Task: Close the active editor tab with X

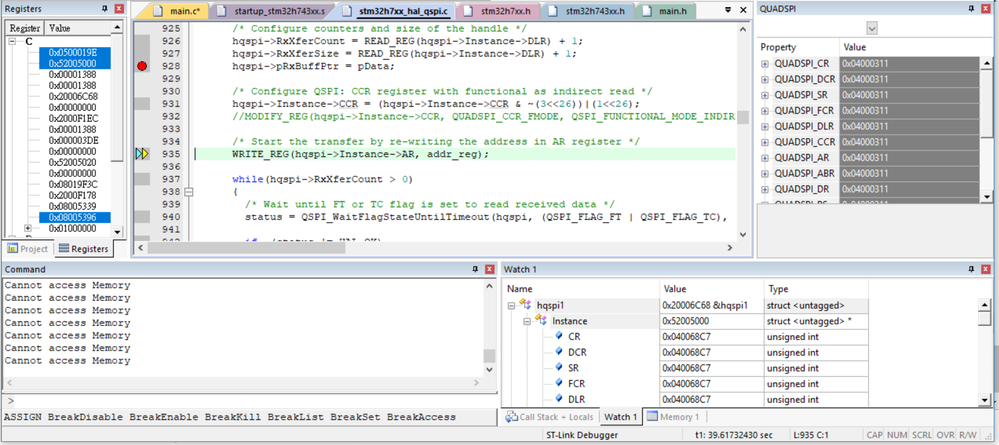Action: click(x=742, y=11)
